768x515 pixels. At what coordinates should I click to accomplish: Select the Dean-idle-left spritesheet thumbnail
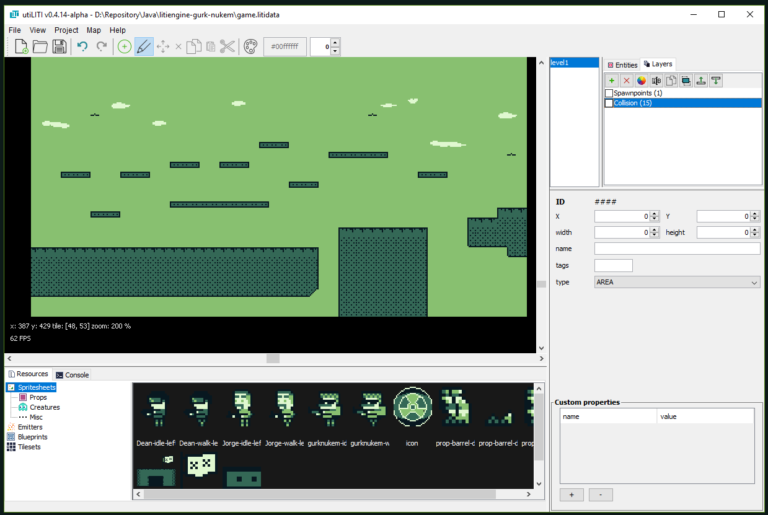(x=155, y=417)
